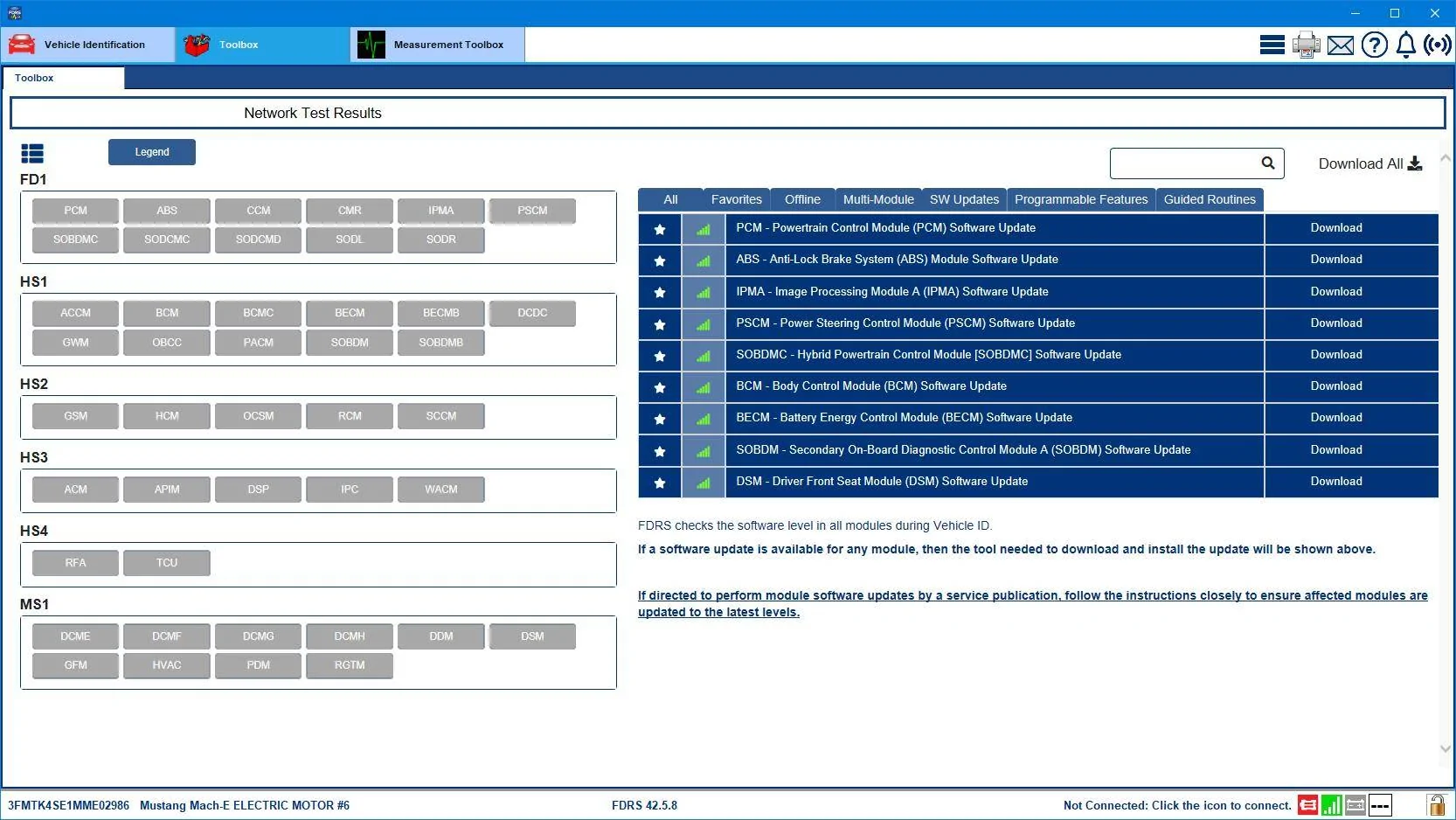Switch to Vehicle Identification tab
1456x820 pixels.
[x=87, y=45]
